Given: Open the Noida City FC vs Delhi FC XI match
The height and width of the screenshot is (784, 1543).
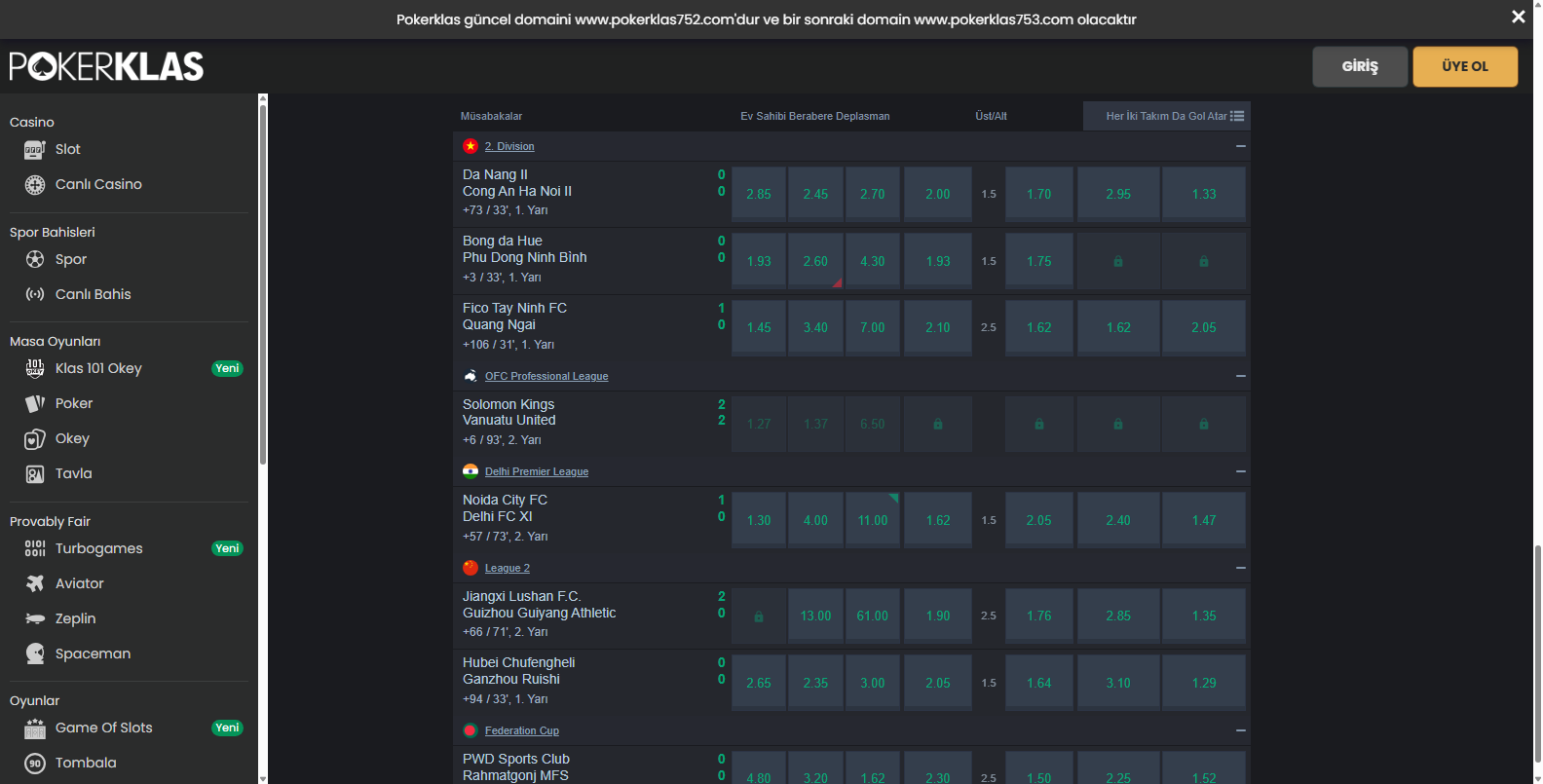Looking at the screenshot, I should coord(505,508).
